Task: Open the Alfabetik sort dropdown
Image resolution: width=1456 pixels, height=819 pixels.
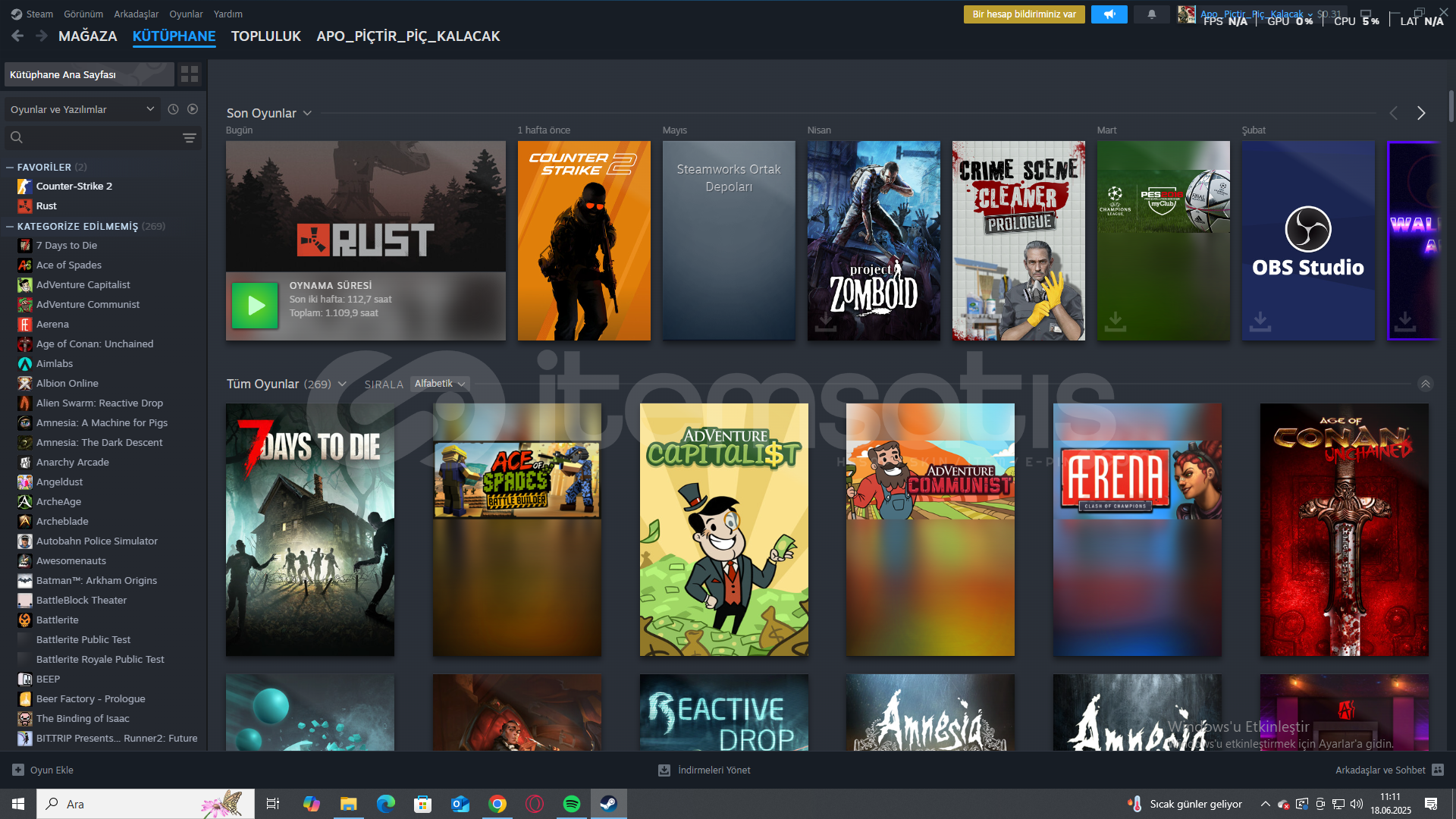Action: pyautogui.click(x=440, y=384)
